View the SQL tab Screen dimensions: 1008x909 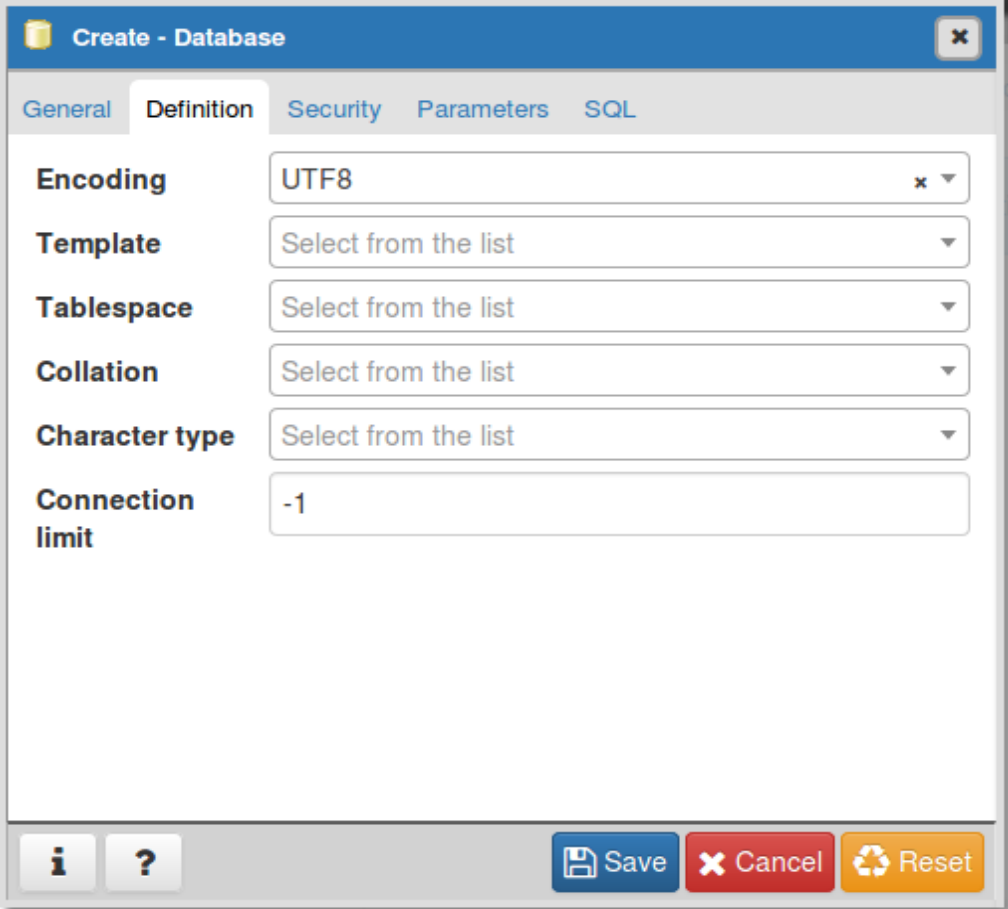609,109
